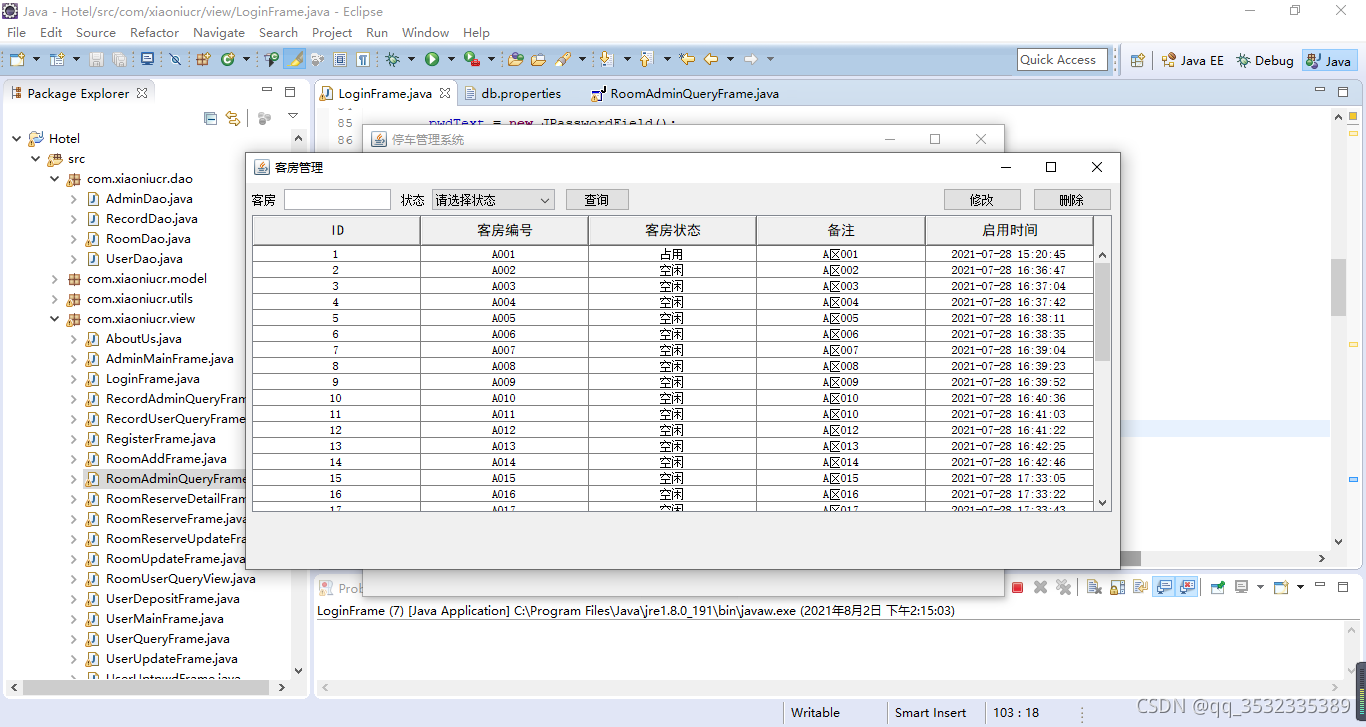
Task: Click the 客房 text input field
Action: [337, 200]
